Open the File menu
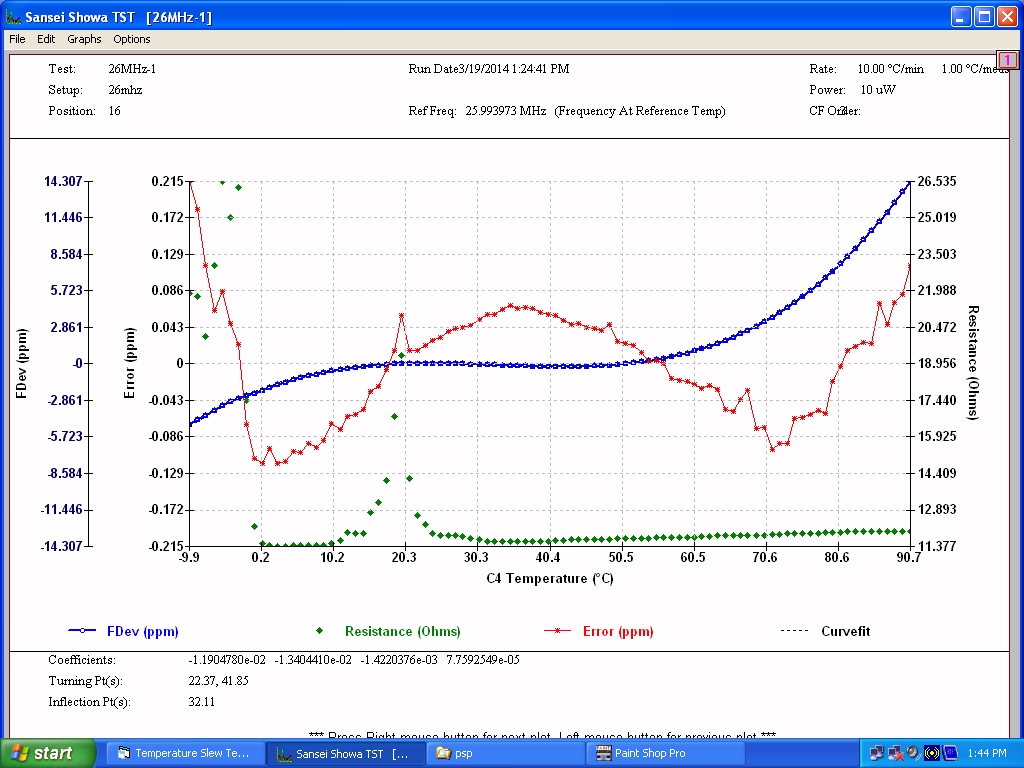The image size is (1024, 768). pyautogui.click(x=17, y=39)
